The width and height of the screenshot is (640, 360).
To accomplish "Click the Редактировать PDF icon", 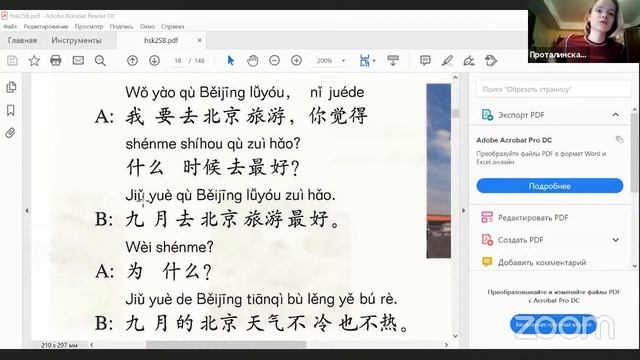I will 487,217.
